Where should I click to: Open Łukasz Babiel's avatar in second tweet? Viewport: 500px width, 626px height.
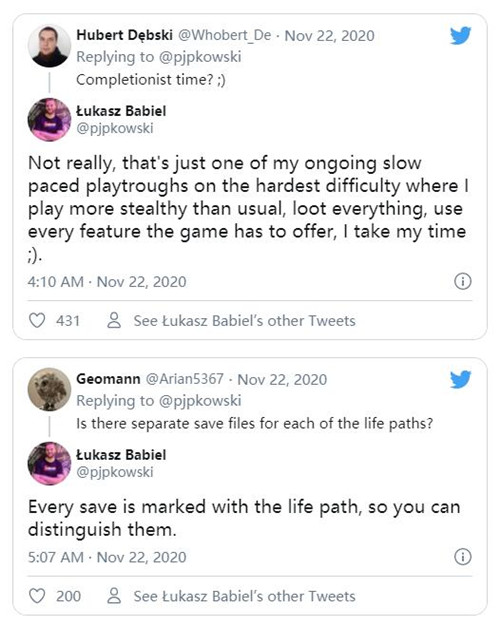click(49, 463)
